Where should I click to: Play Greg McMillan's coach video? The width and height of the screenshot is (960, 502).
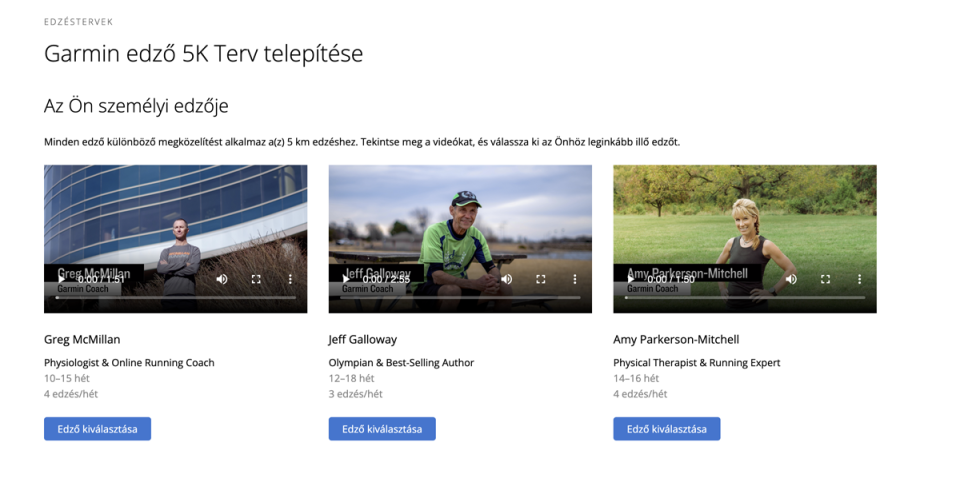tap(61, 279)
